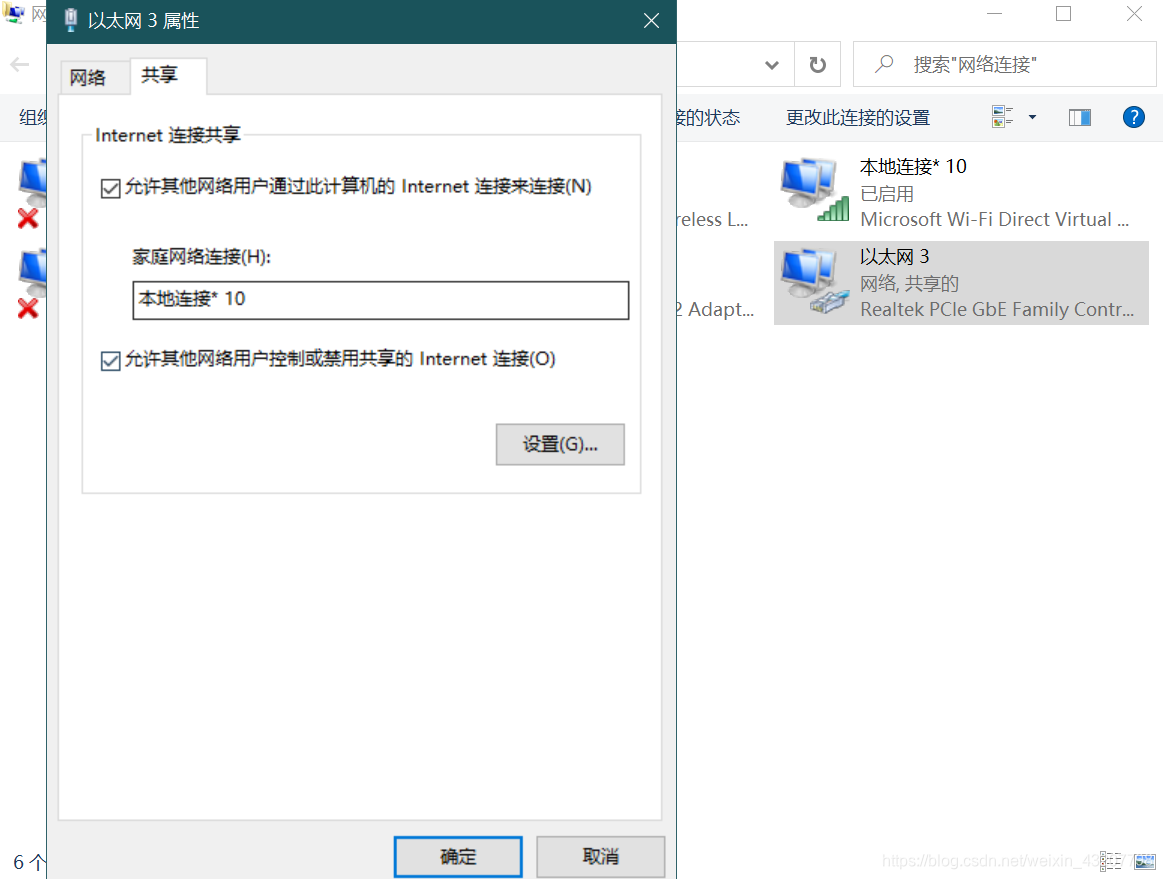Open the blue help icon
This screenshot has width=1163, height=879.
pyautogui.click(x=1133, y=117)
